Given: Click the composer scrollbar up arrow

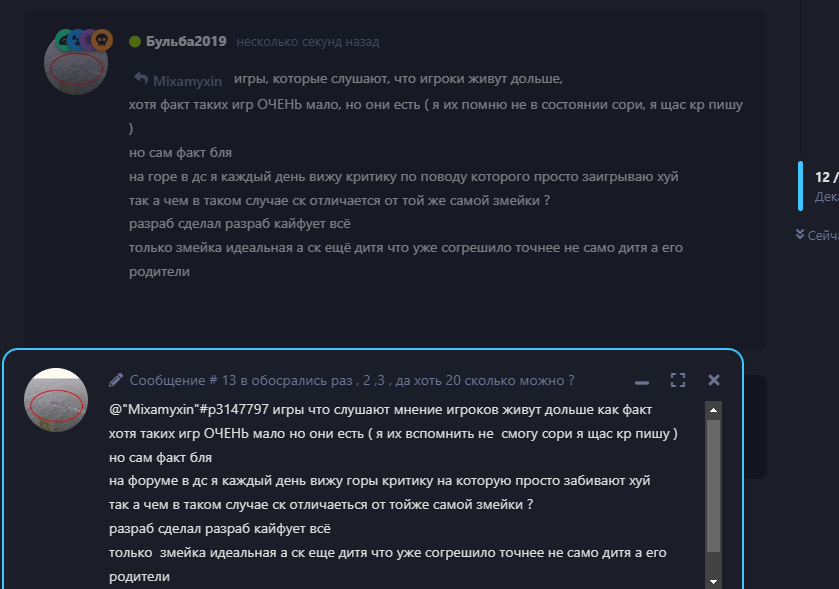Looking at the screenshot, I should coord(713,410).
